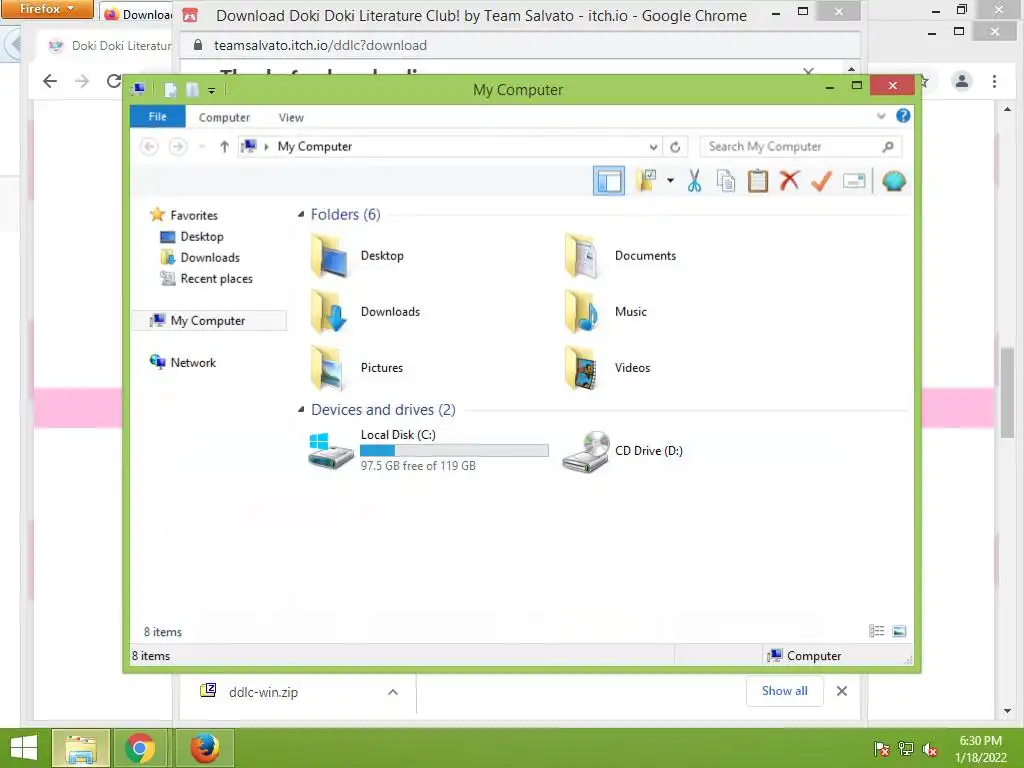Open the Firefox menu button
Viewport: 1024px width, 768px height.
point(46,8)
